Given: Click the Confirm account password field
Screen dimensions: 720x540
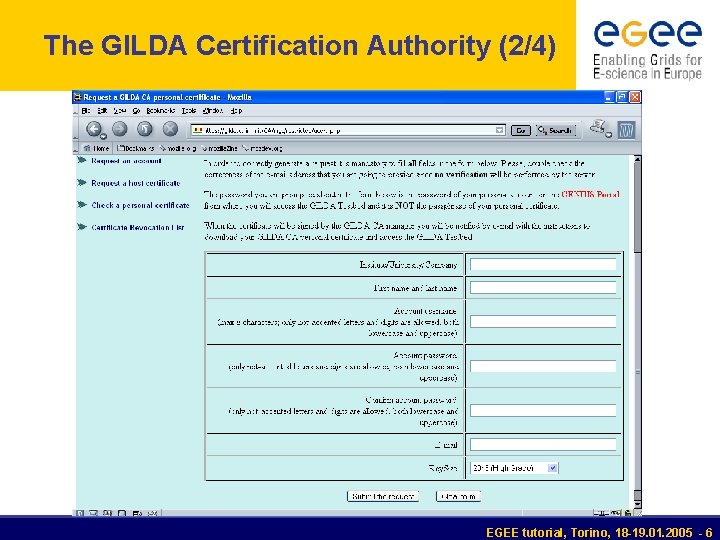Looking at the screenshot, I should tap(543, 411).
